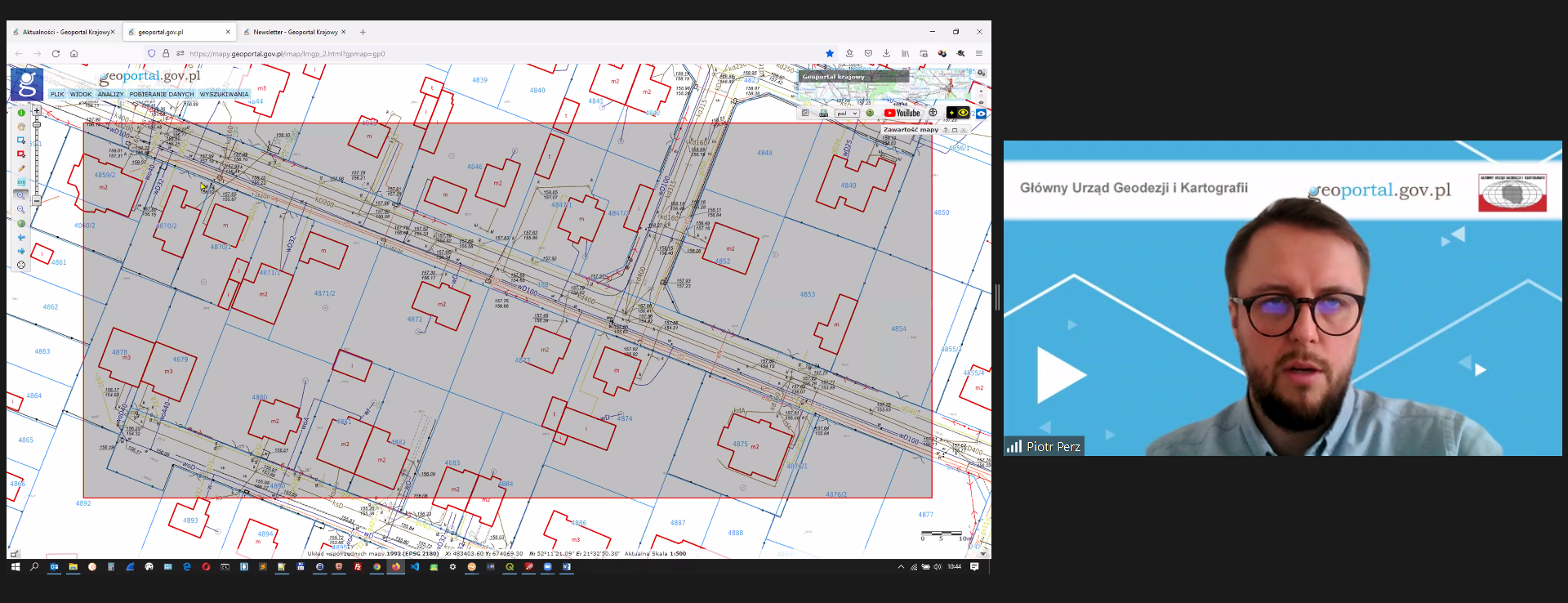Toggle the blue eye visibility button
The width and height of the screenshot is (1568, 603).
[981, 114]
